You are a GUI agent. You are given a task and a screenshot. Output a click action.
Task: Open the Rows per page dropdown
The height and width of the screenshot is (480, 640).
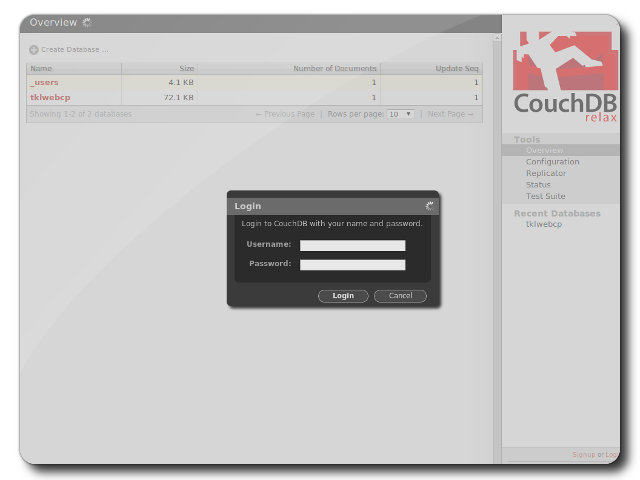400,114
